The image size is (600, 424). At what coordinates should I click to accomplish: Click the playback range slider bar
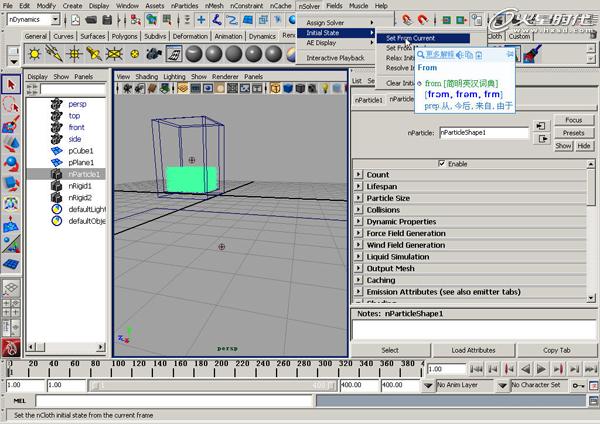pyautogui.click(x=213, y=385)
